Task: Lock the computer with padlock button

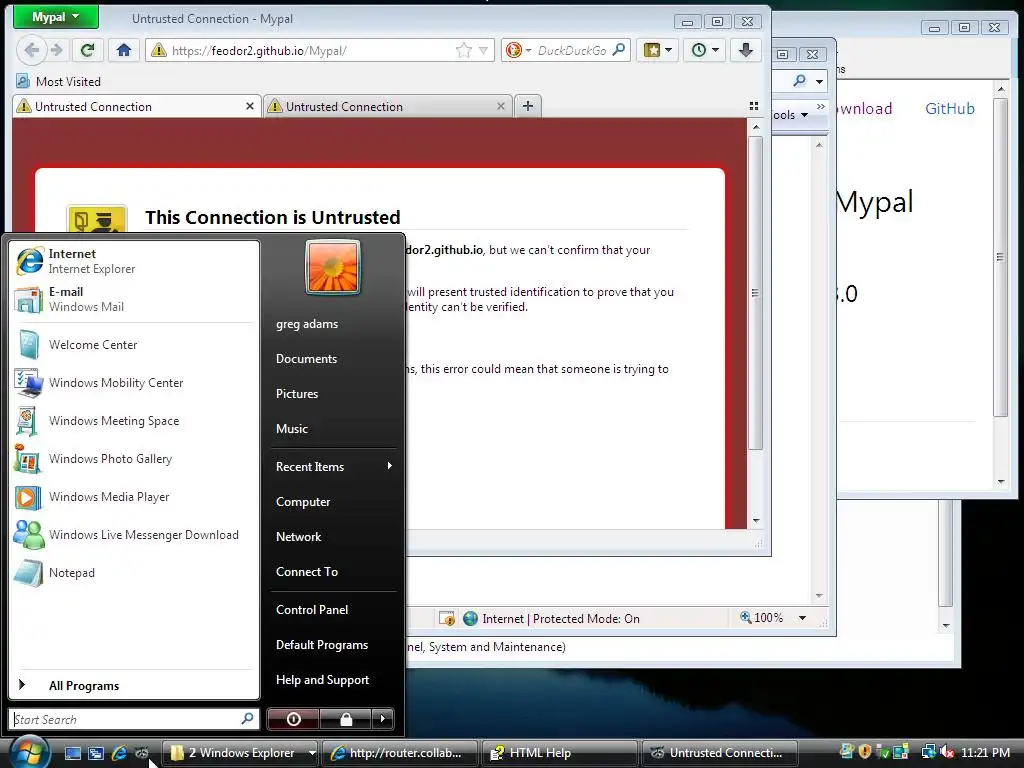Action: coord(345,719)
